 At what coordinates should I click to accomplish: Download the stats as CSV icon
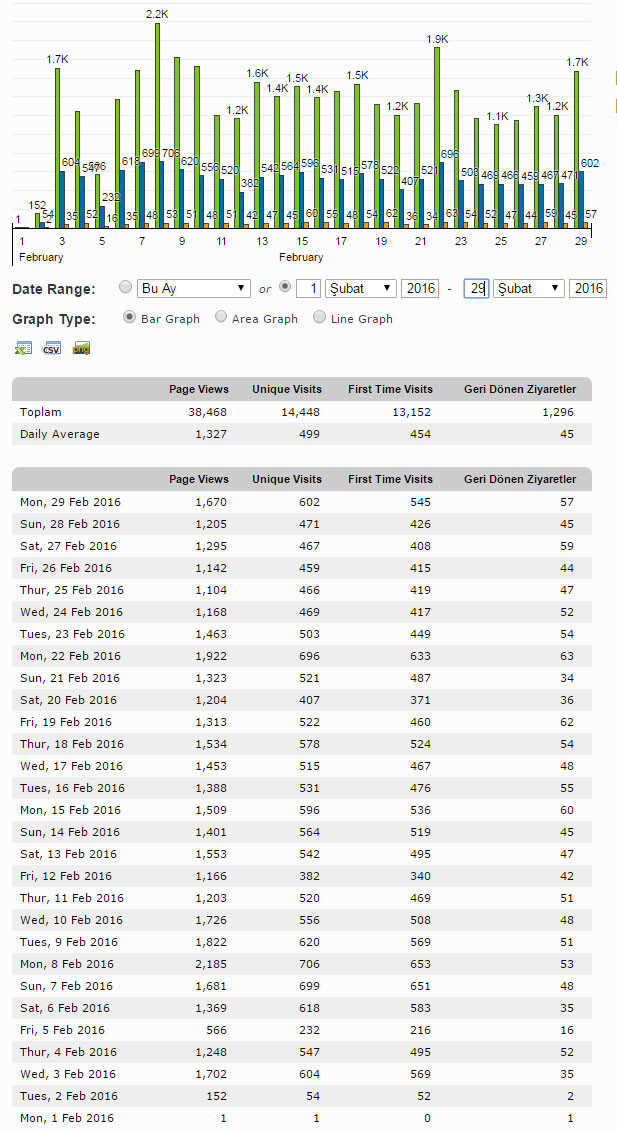click(x=52, y=349)
